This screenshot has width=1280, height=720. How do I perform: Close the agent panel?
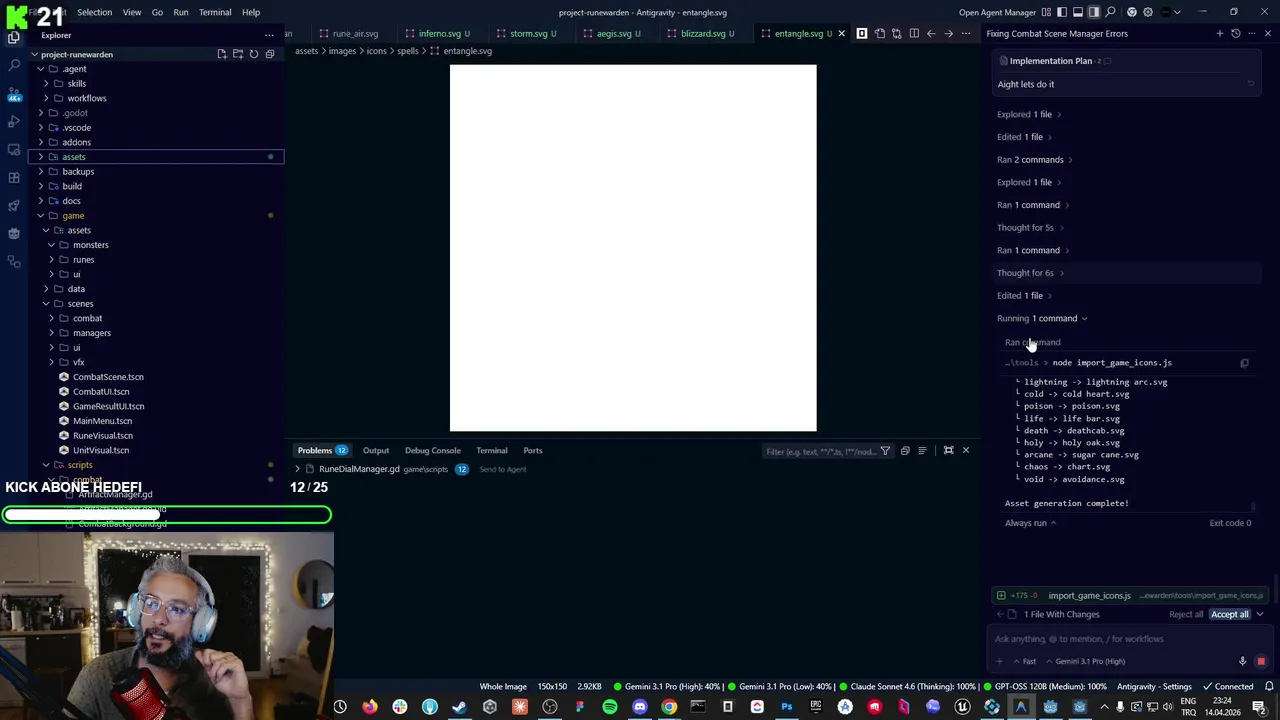[x=1268, y=33]
